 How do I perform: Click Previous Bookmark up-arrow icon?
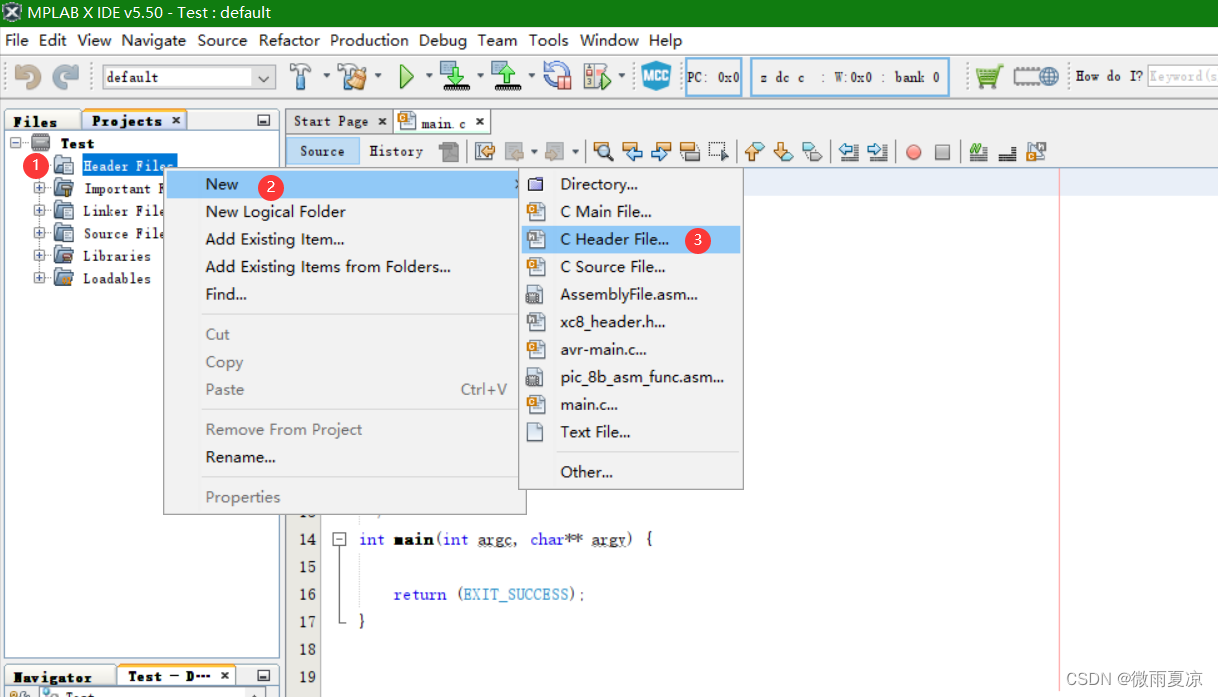pyautogui.click(x=755, y=151)
